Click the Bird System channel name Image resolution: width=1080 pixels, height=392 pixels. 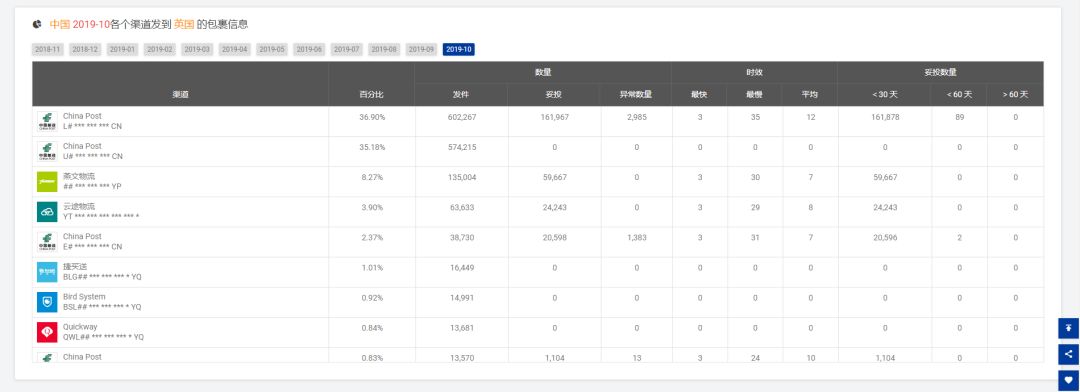click(x=84, y=296)
